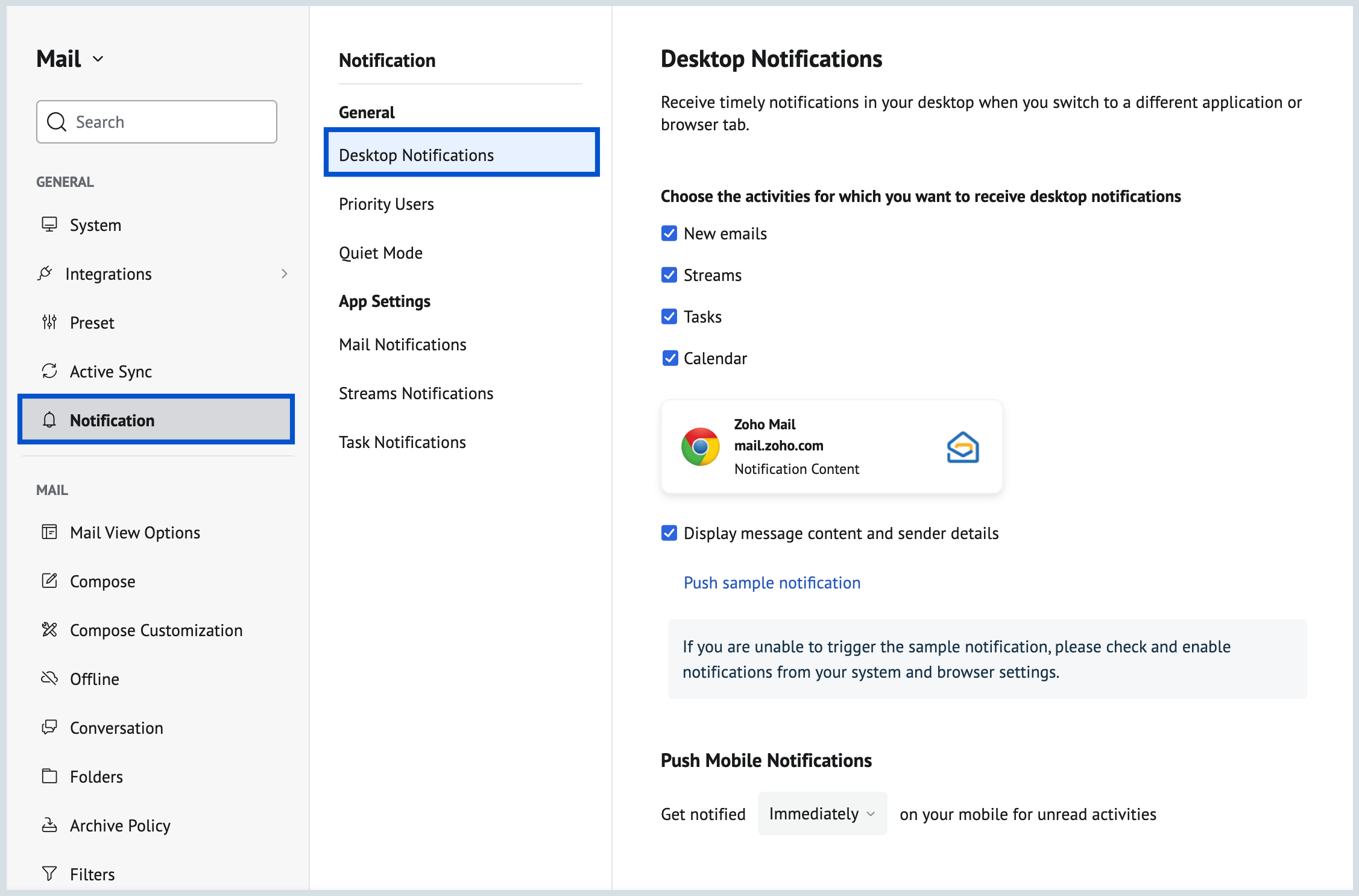
Task: Select the Filters funnel icon
Action: [x=49, y=873]
